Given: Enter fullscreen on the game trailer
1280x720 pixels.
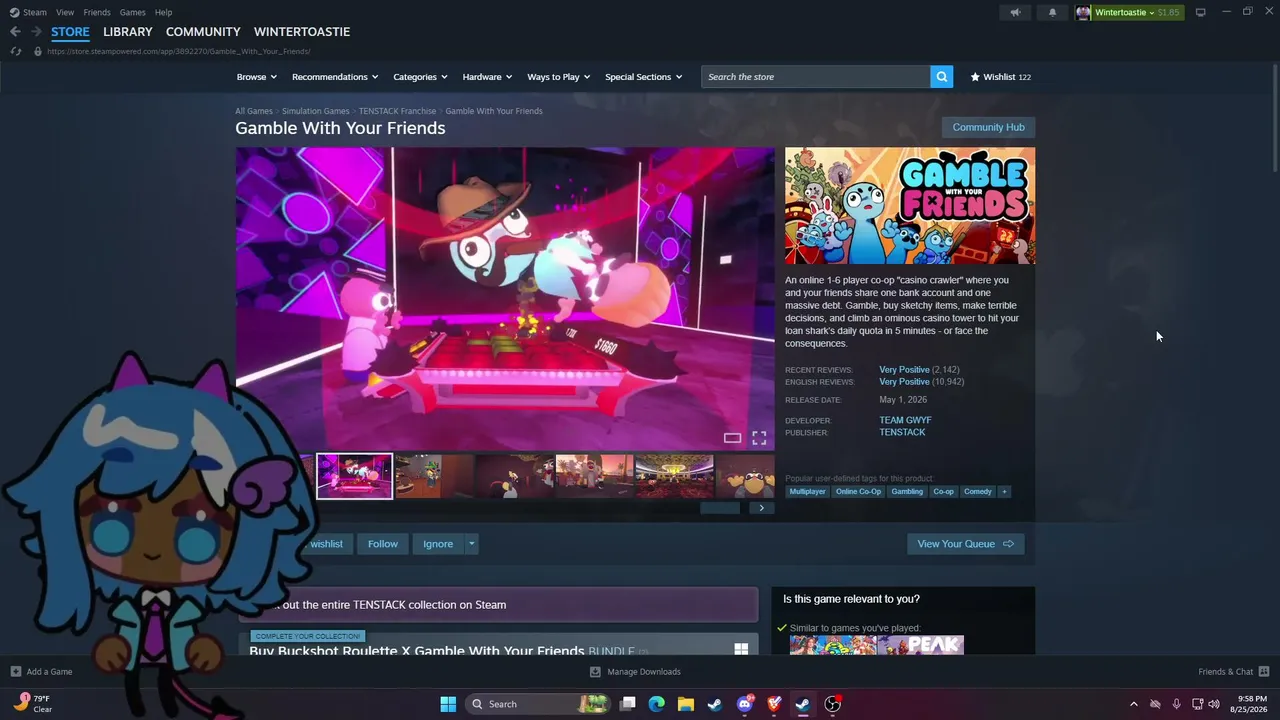Looking at the screenshot, I should coord(759,438).
